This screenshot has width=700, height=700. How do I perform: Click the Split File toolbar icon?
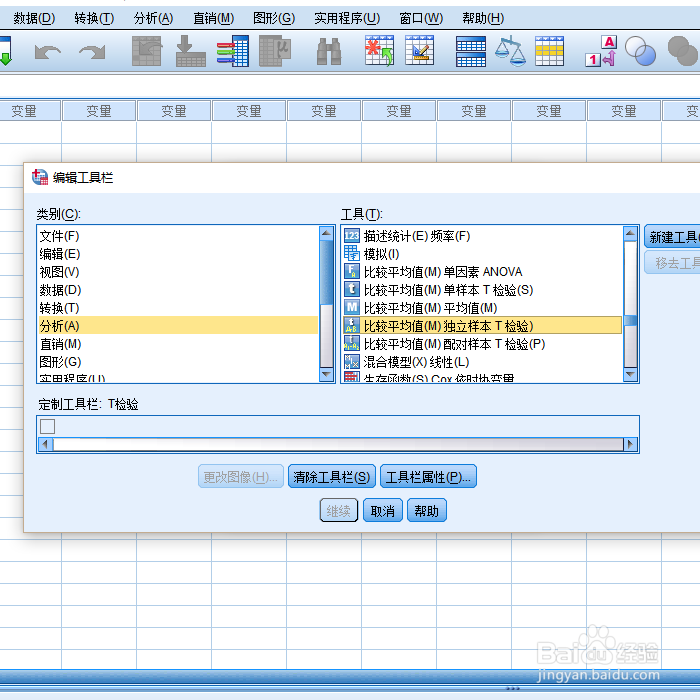pos(471,52)
